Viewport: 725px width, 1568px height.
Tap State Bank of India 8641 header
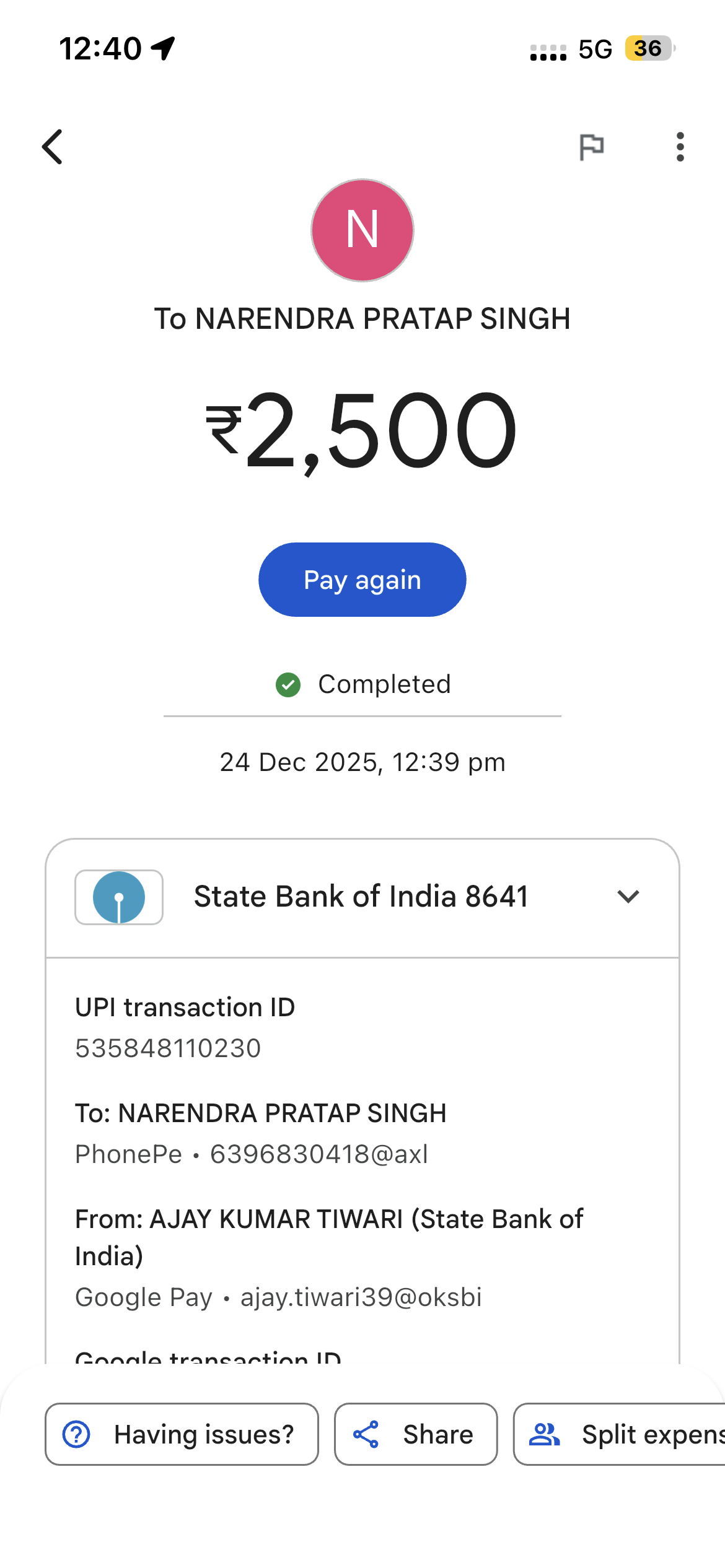click(x=361, y=897)
